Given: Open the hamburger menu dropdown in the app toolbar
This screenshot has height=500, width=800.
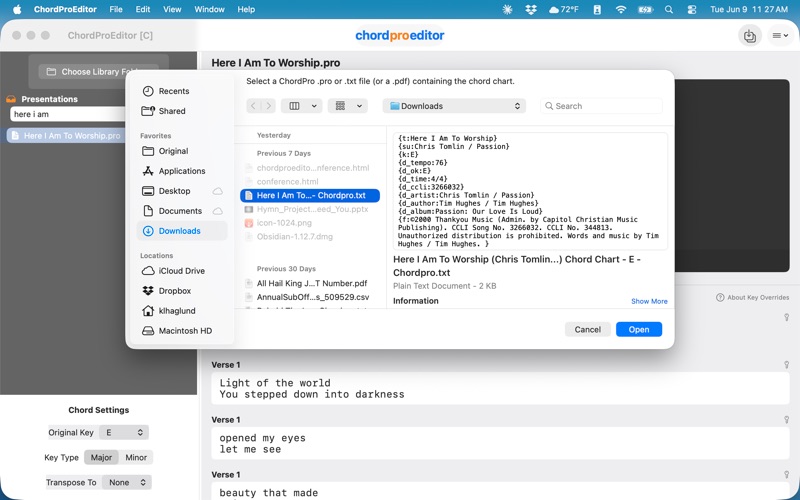Looking at the screenshot, I should 780,36.
